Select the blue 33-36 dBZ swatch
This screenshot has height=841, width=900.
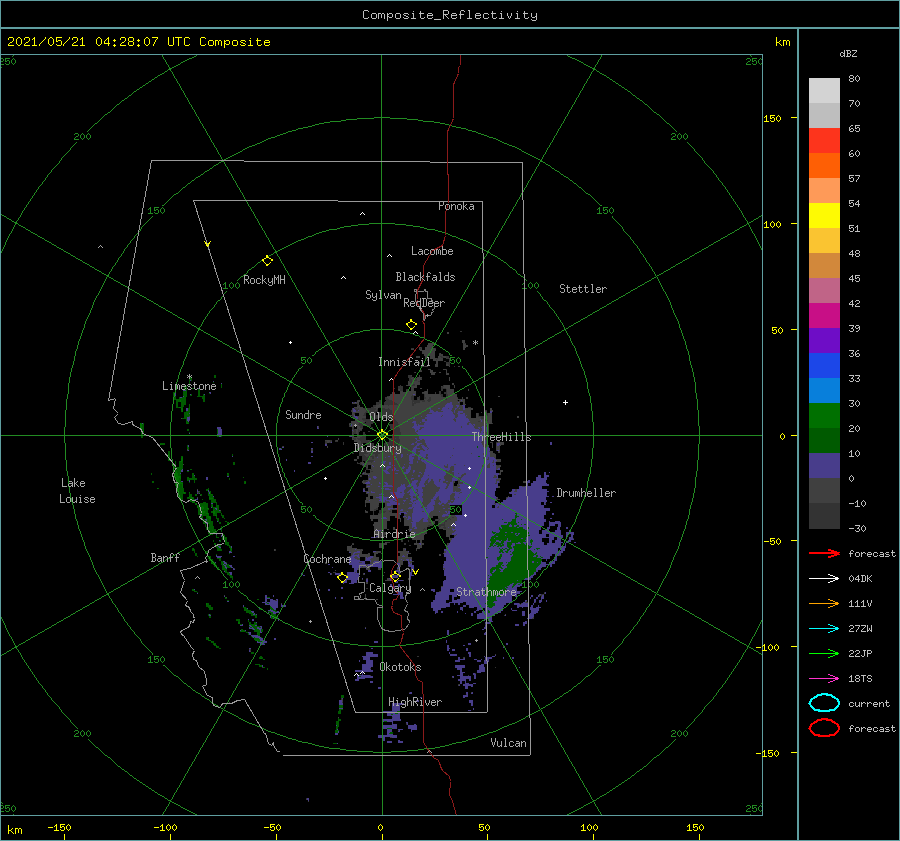pos(824,366)
